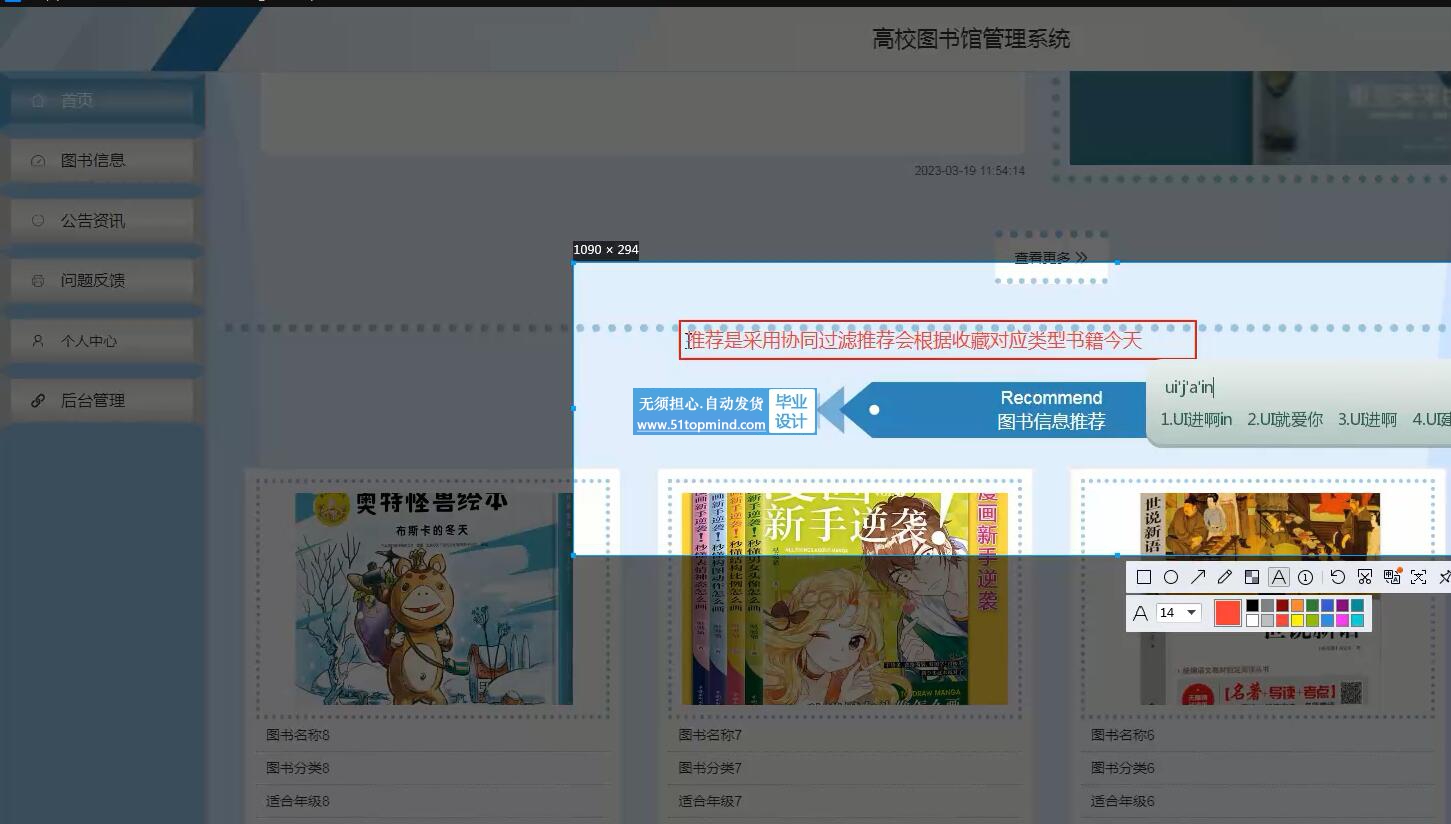This screenshot has width=1451, height=824.
Task: Open the 奥特怪兽绘本 book cover thumbnail
Action: pyautogui.click(x=433, y=598)
